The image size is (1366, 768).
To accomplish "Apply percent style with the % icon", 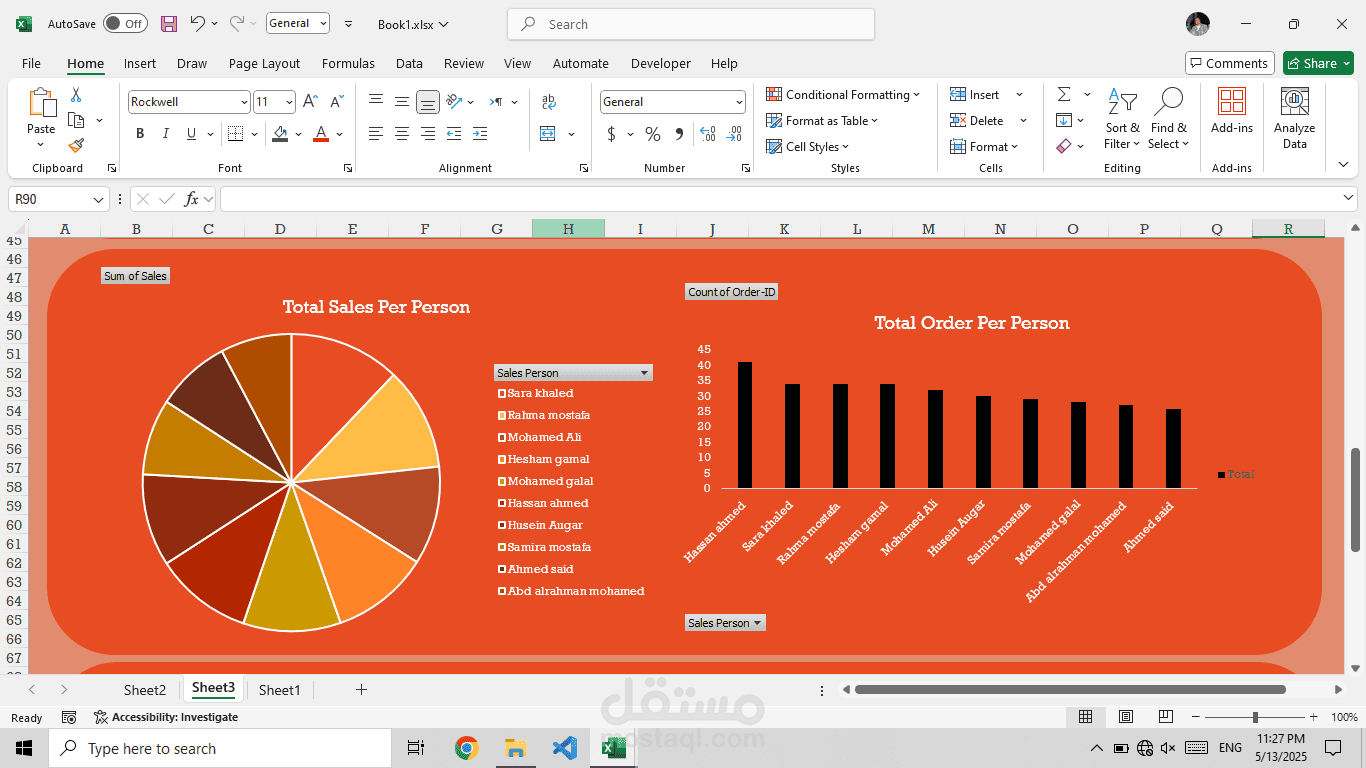I will click(x=653, y=134).
